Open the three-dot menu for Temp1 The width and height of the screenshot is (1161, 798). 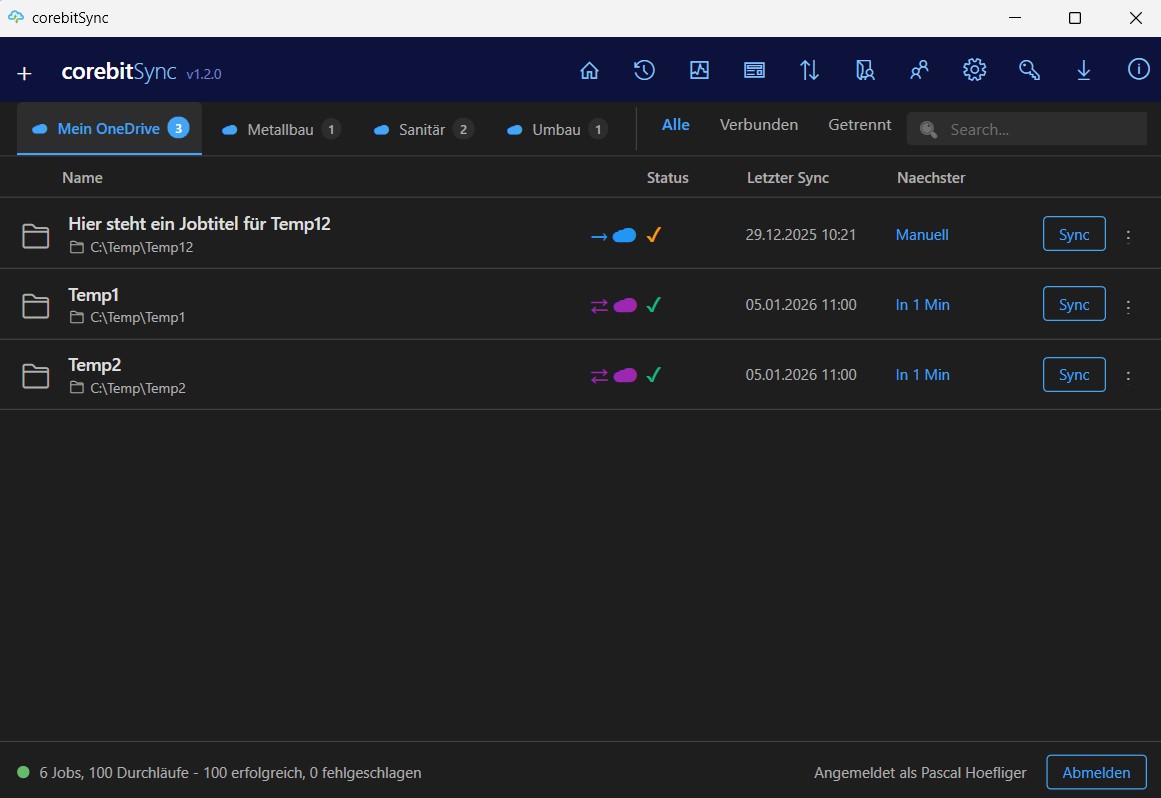tap(1128, 306)
